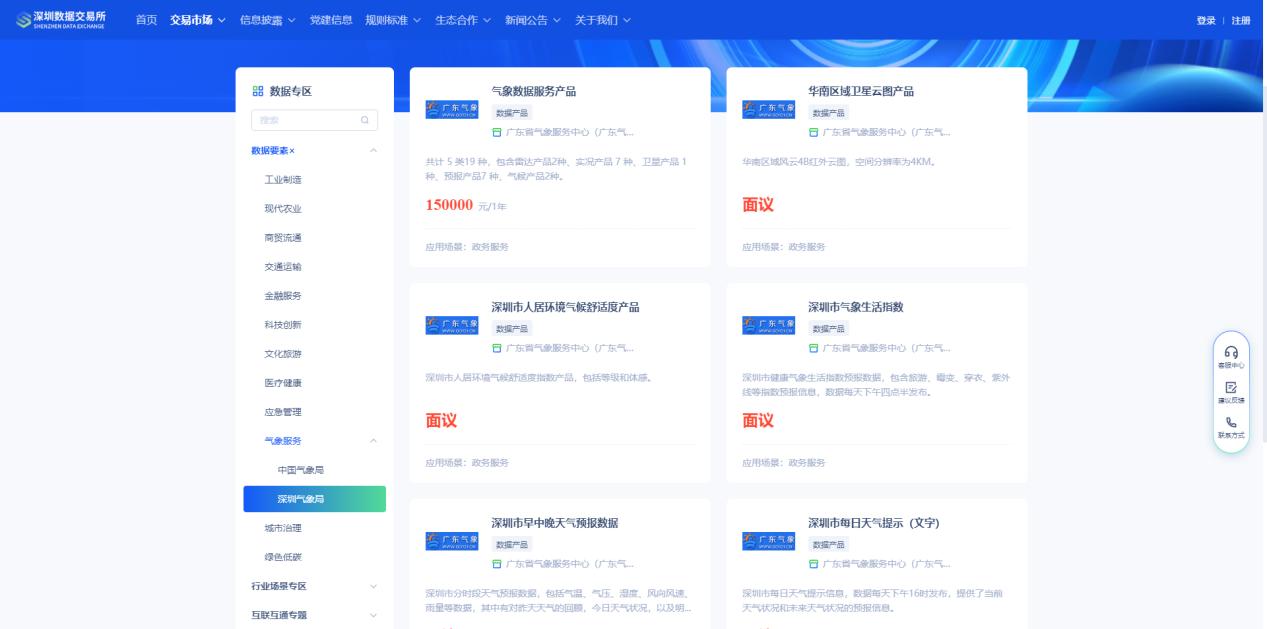Open 党建信息 in the top navigation
The width and height of the screenshot is (1267, 629).
click(x=331, y=20)
